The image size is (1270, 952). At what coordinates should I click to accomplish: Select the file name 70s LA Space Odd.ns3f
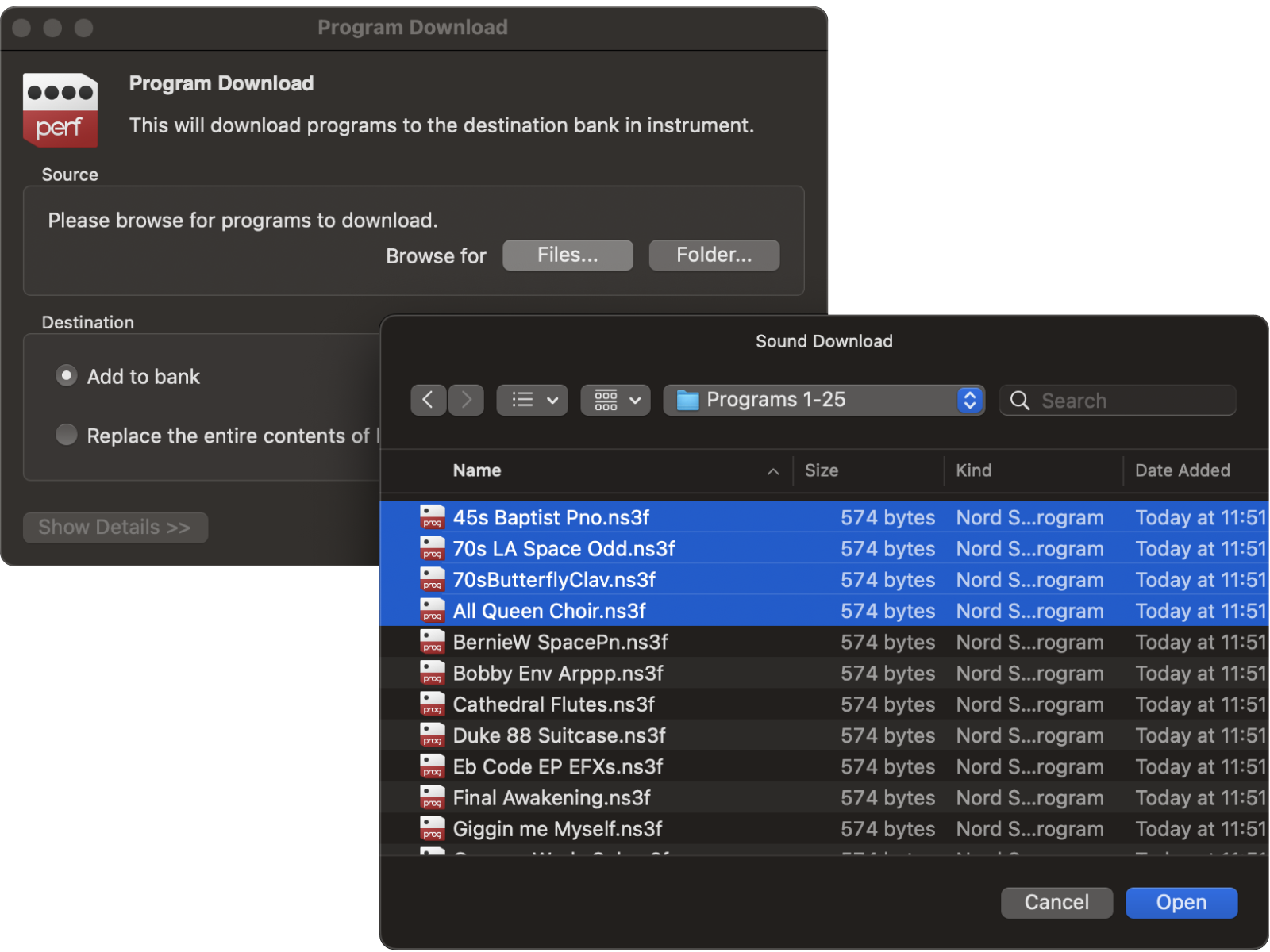coord(564,548)
